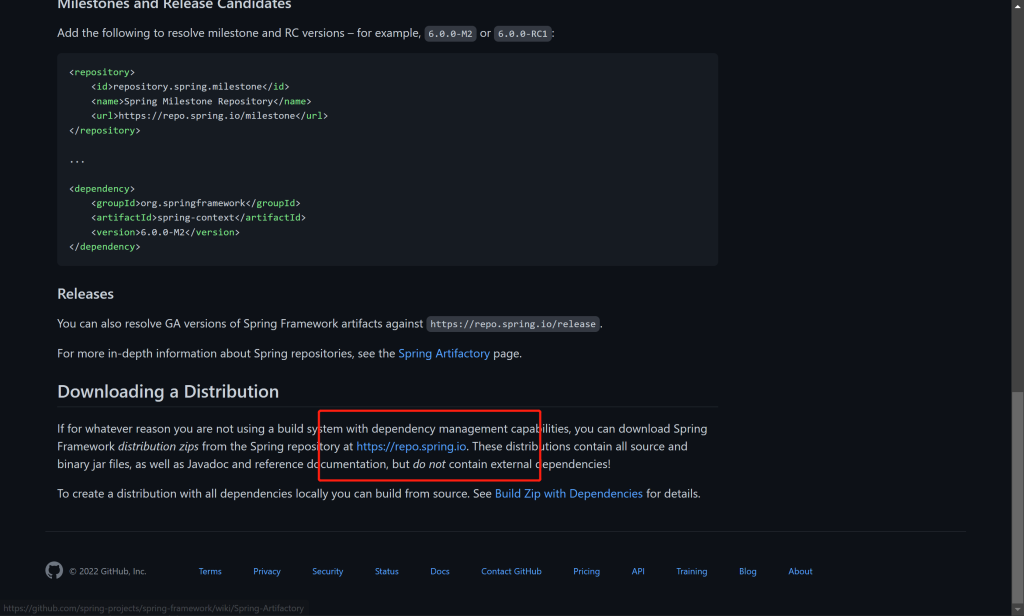1024x616 pixels.
Task: Open the Status footer link
Action: point(387,571)
